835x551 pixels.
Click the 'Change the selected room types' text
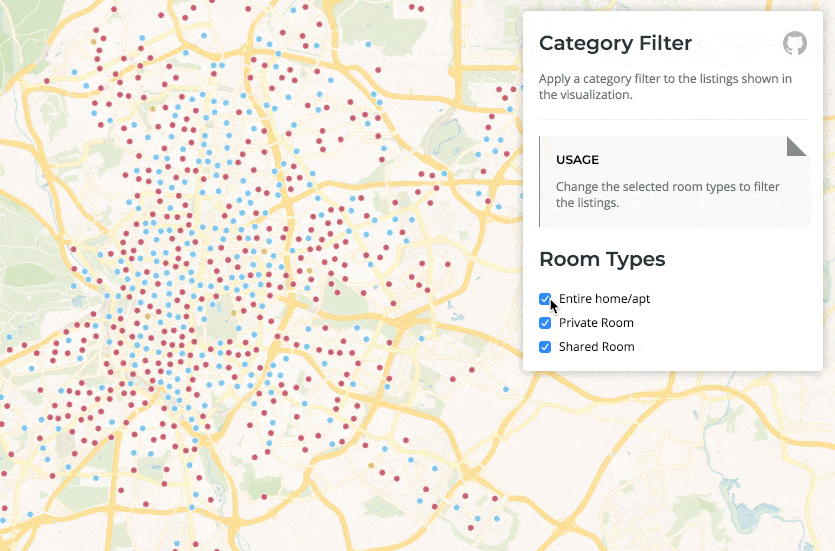(x=668, y=194)
